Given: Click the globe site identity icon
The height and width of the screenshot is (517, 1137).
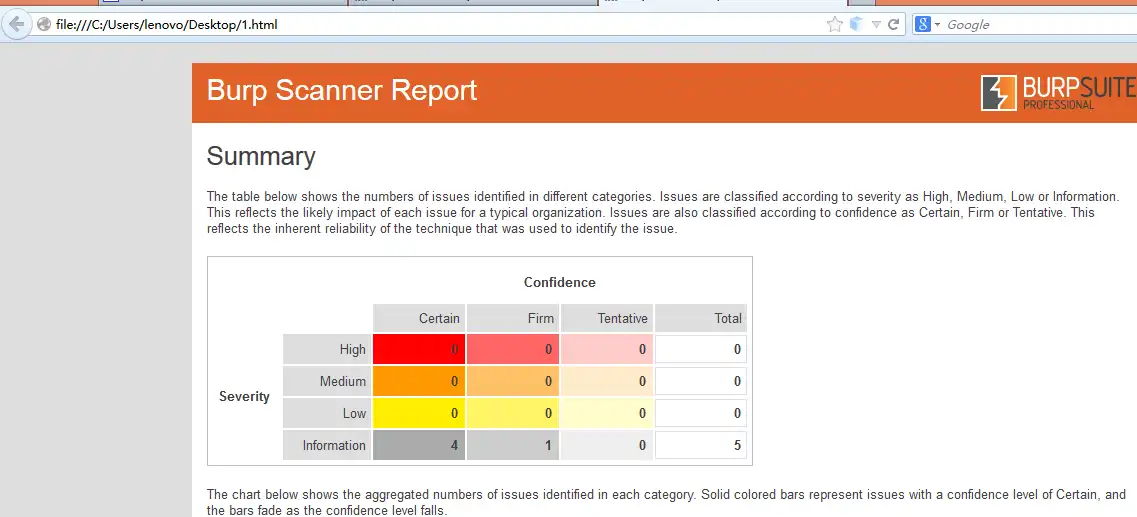Looking at the screenshot, I should [44, 25].
